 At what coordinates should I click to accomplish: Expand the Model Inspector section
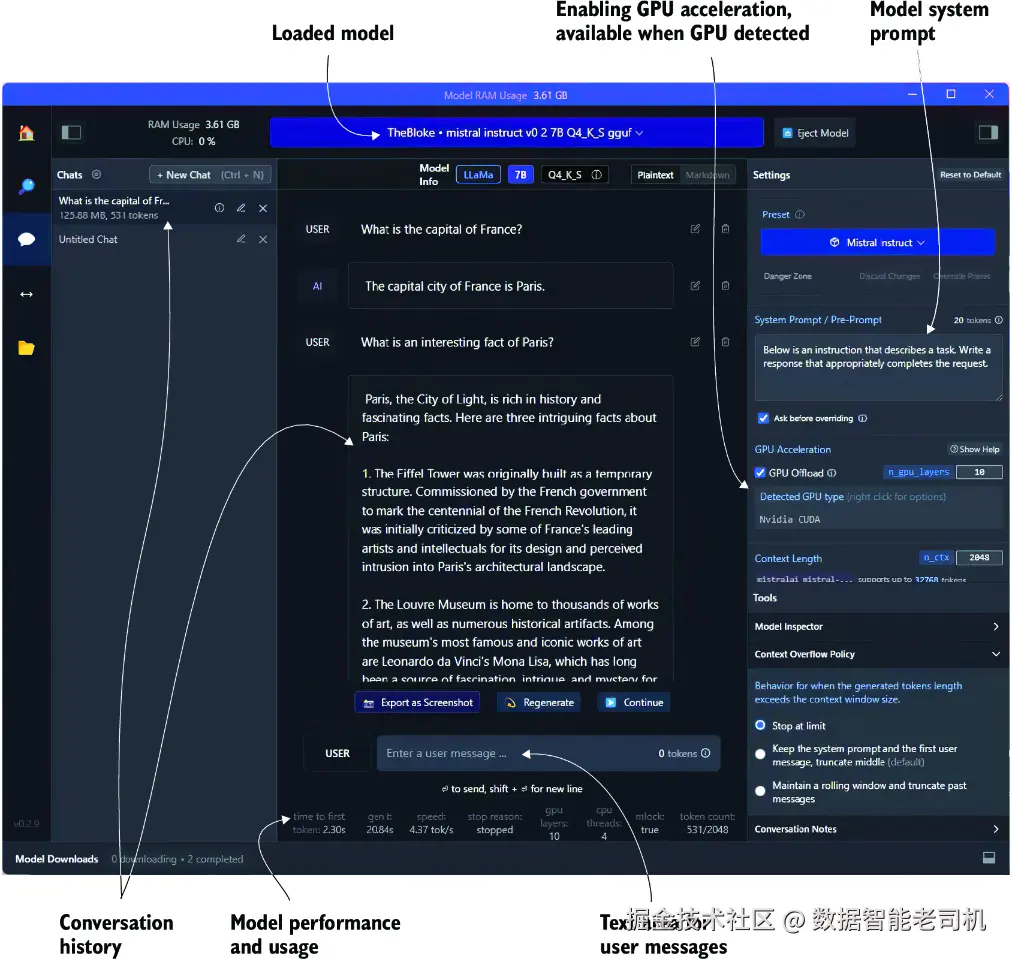tap(877, 626)
